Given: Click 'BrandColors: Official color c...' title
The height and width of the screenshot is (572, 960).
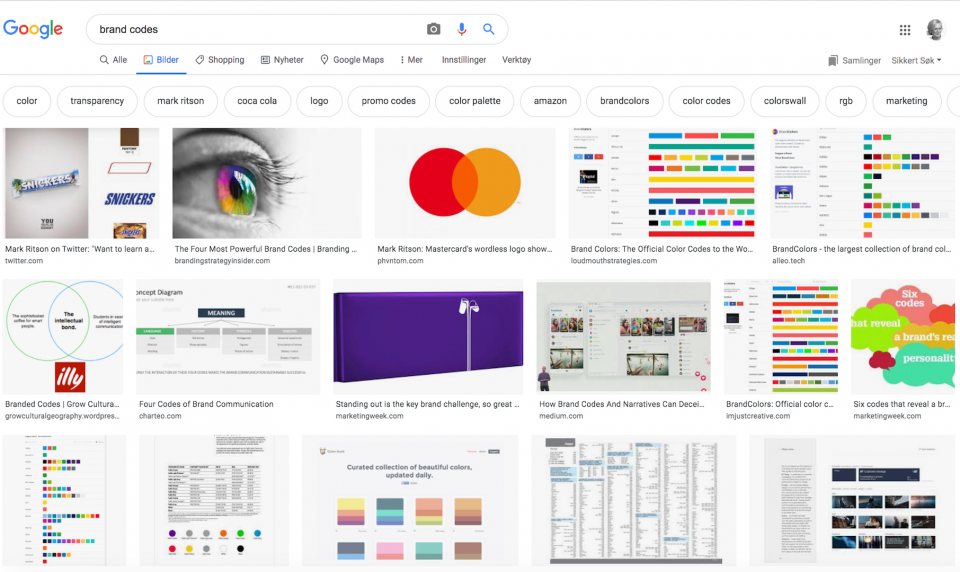Looking at the screenshot, I should coord(780,404).
